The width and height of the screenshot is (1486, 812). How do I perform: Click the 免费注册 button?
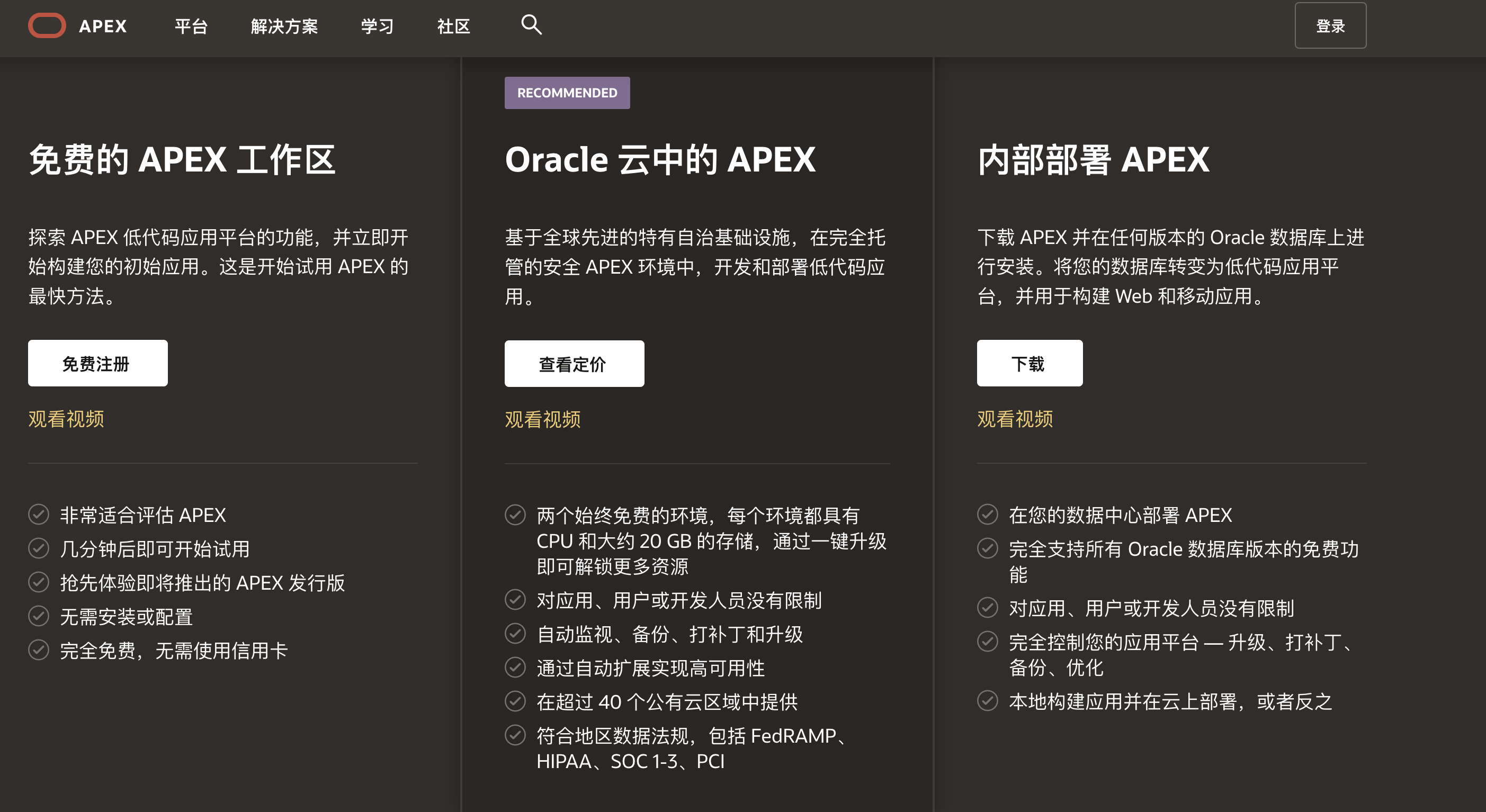tap(97, 363)
